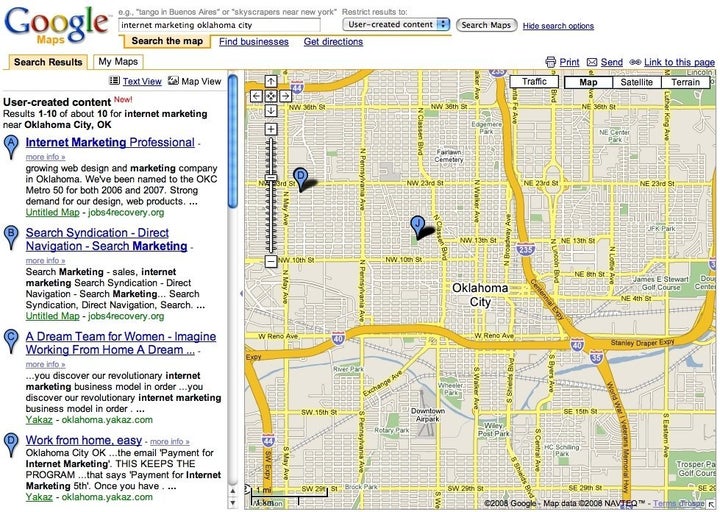
Task: Click the Text View list icon
Action: (114, 81)
